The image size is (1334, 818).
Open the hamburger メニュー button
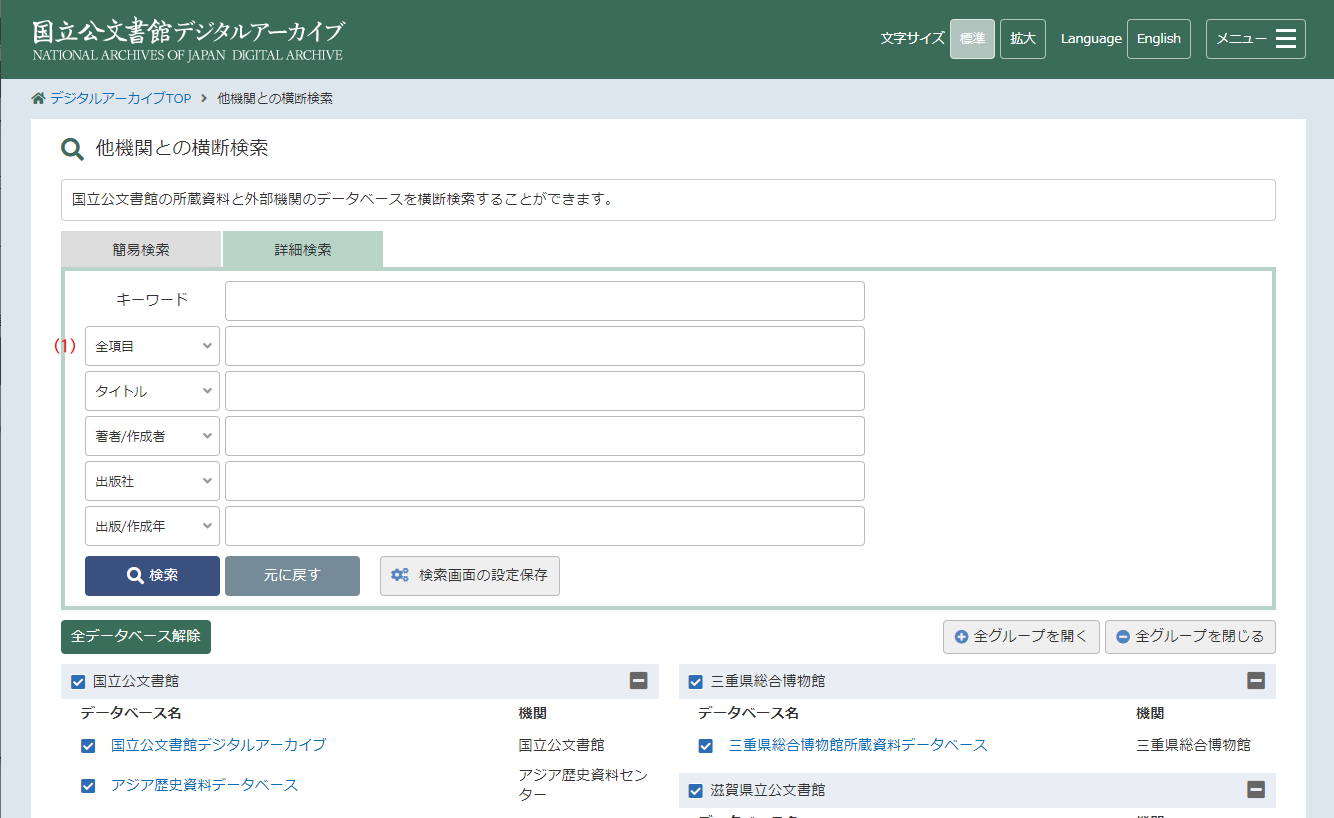tap(1255, 39)
